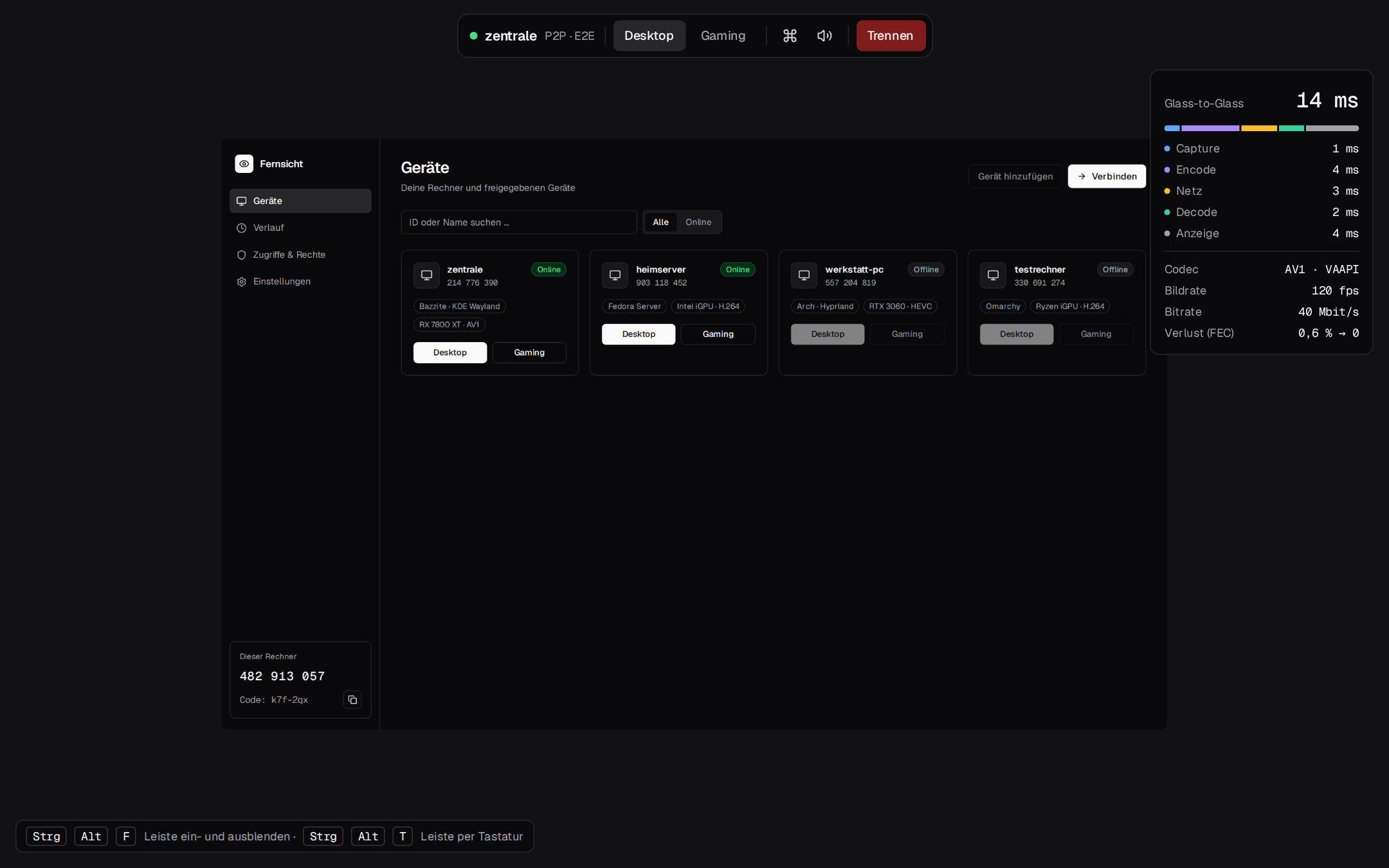Viewport: 1389px width, 868px height.
Task: Click the monitor icon on the heimserver card
Action: 615,275
